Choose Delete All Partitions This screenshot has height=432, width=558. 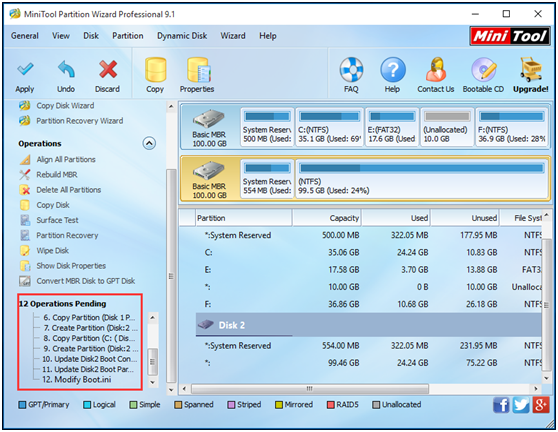click(x=60, y=190)
